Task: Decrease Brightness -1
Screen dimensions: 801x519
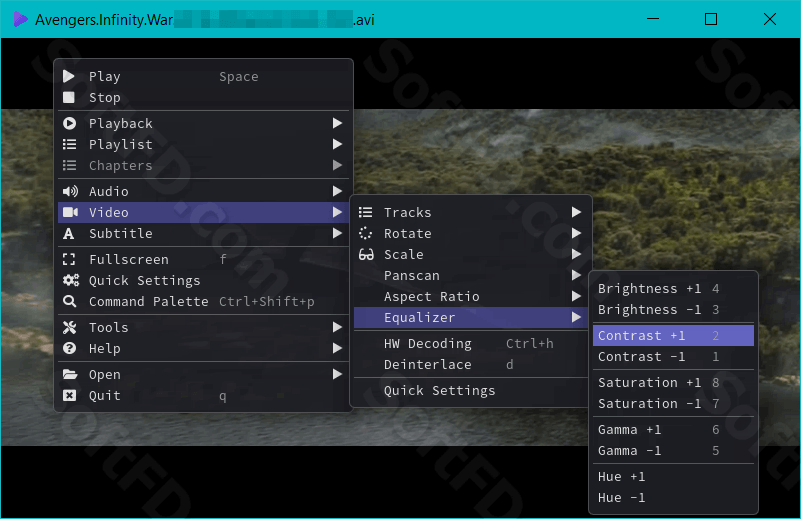Action: pyautogui.click(x=673, y=310)
